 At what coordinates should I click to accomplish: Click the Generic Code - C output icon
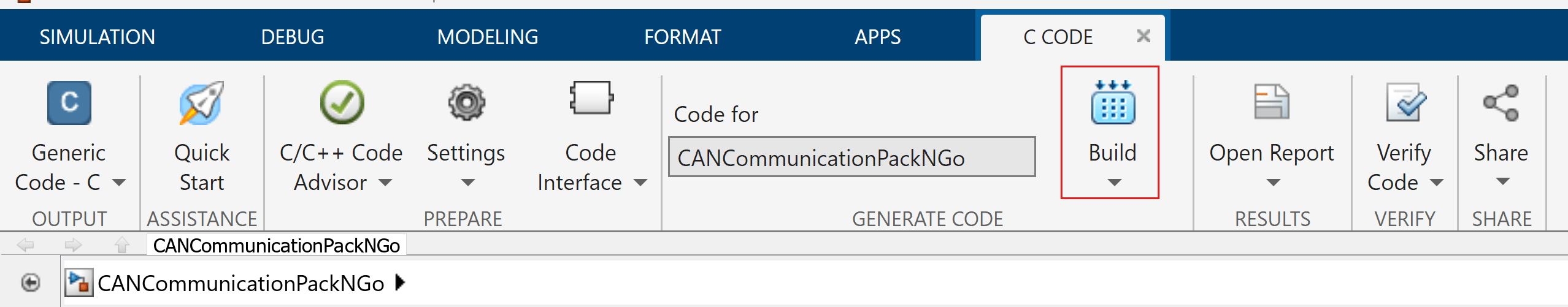69,103
